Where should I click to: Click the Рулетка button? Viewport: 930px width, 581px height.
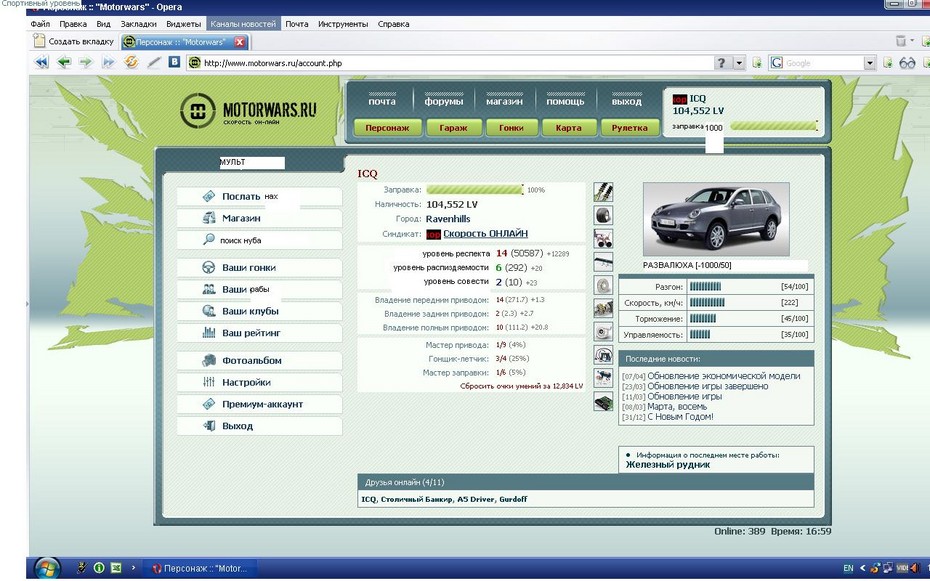630,128
